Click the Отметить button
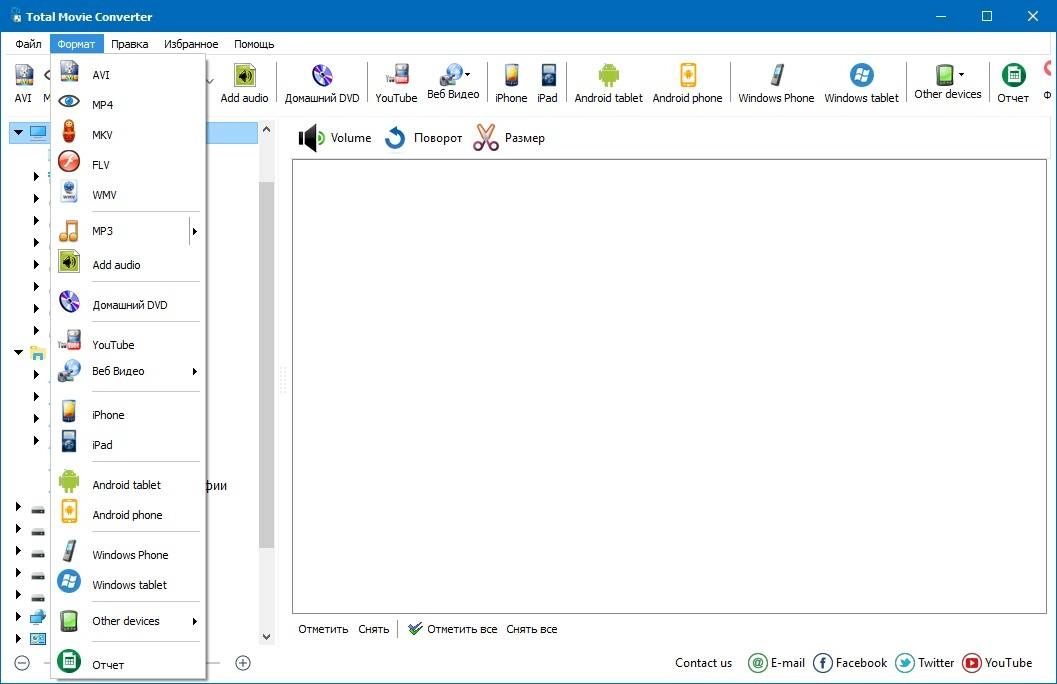1057x684 pixels. pyautogui.click(x=323, y=629)
